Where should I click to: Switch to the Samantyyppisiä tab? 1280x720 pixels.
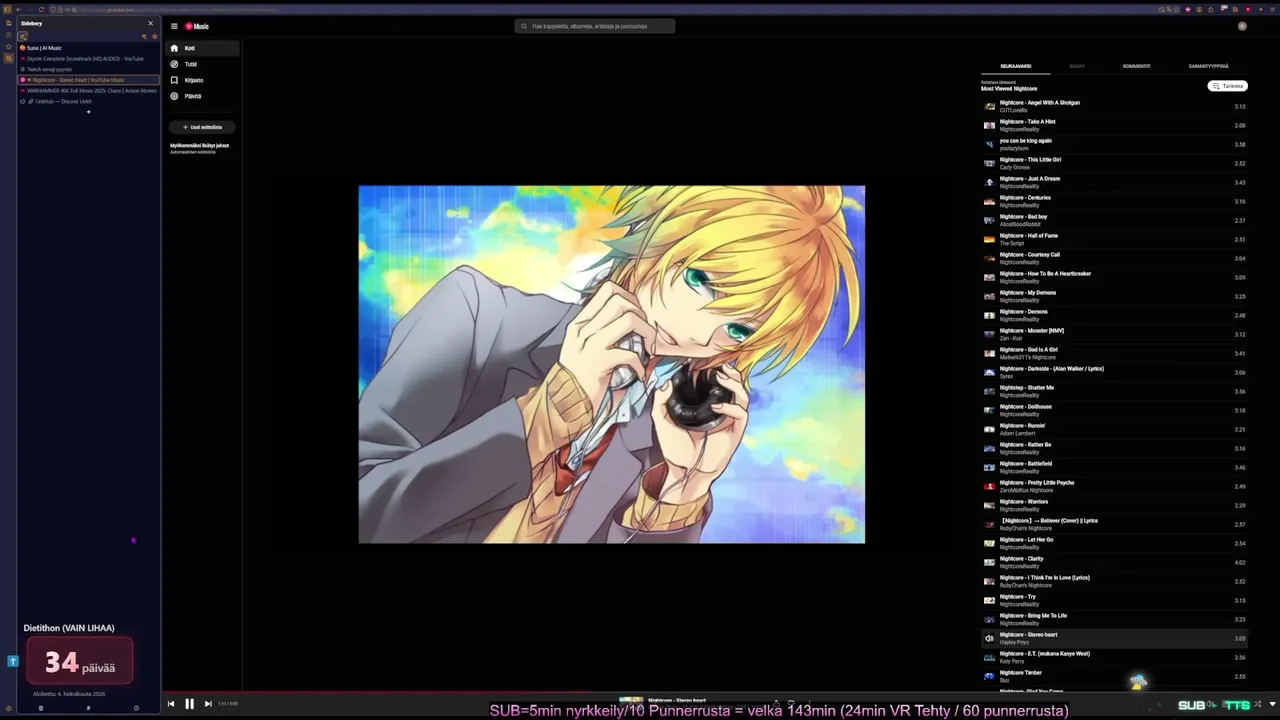click(x=1208, y=66)
